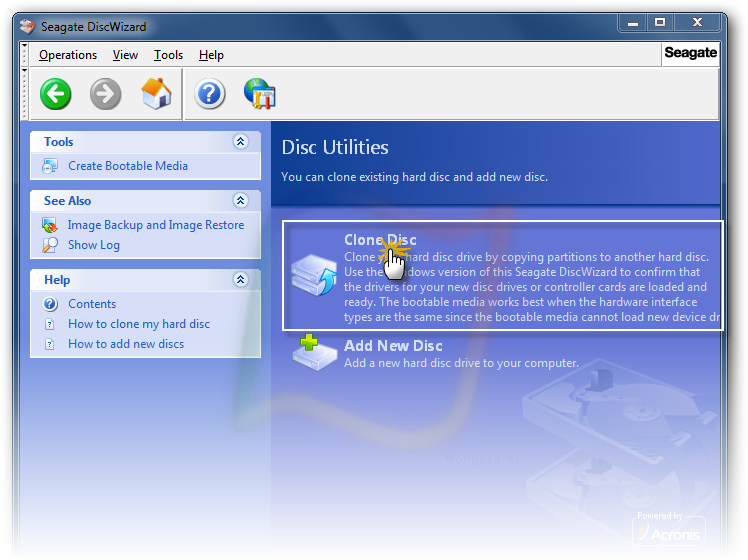The image size is (748, 560).
Task: Open the Operations menu
Action: point(68,55)
